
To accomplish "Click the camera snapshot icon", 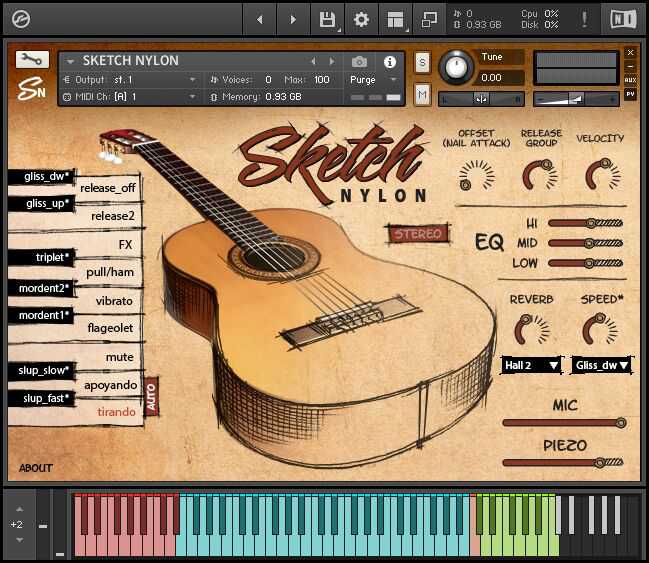I will [x=359, y=62].
